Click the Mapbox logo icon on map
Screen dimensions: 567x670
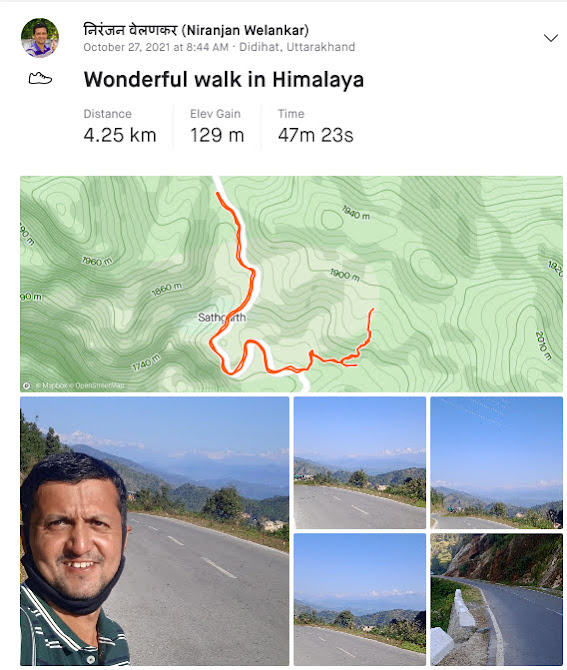click(x=26, y=385)
